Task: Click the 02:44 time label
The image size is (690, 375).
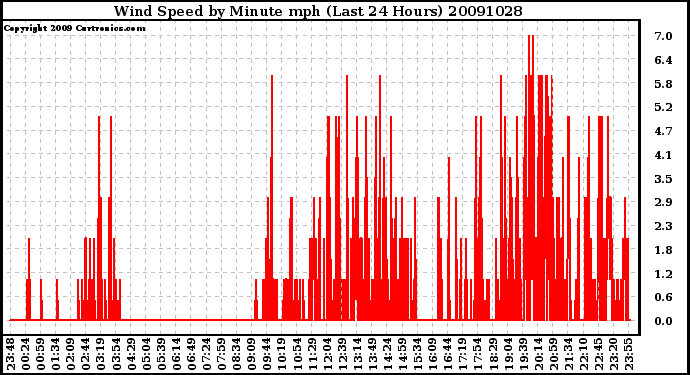Action: 86,354
